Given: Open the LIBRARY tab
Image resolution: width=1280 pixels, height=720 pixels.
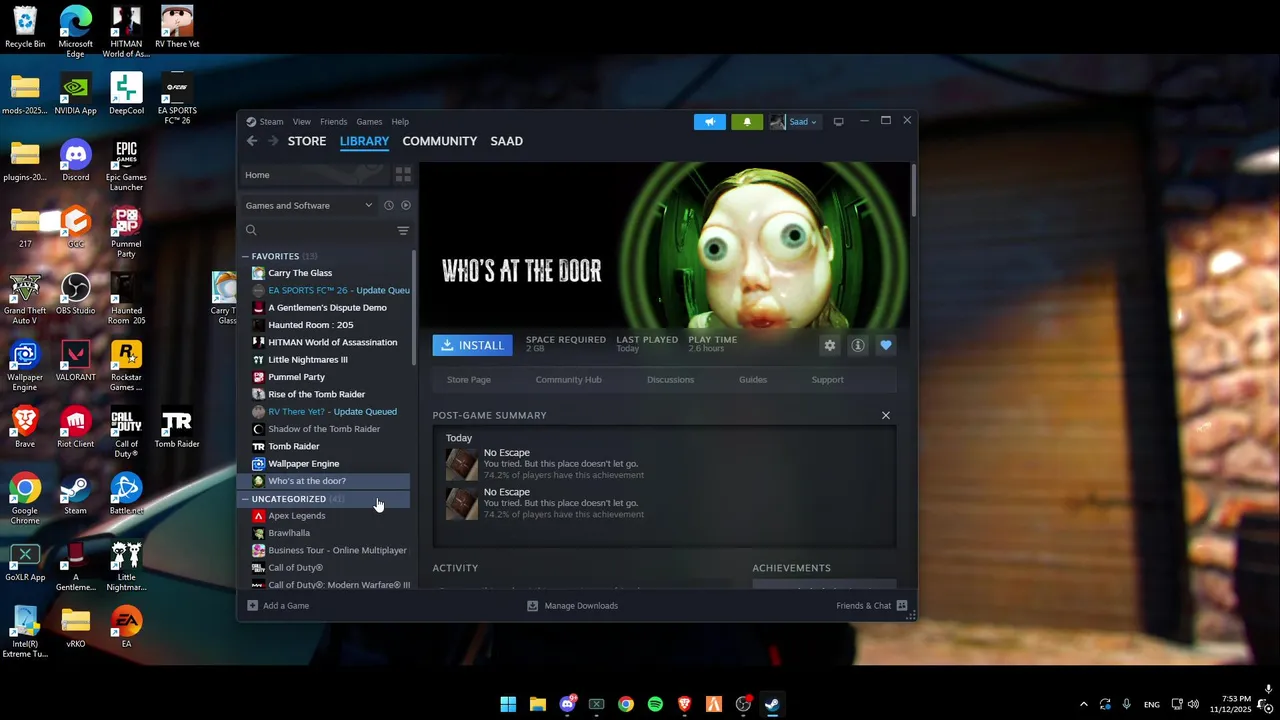Looking at the screenshot, I should tap(364, 141).
